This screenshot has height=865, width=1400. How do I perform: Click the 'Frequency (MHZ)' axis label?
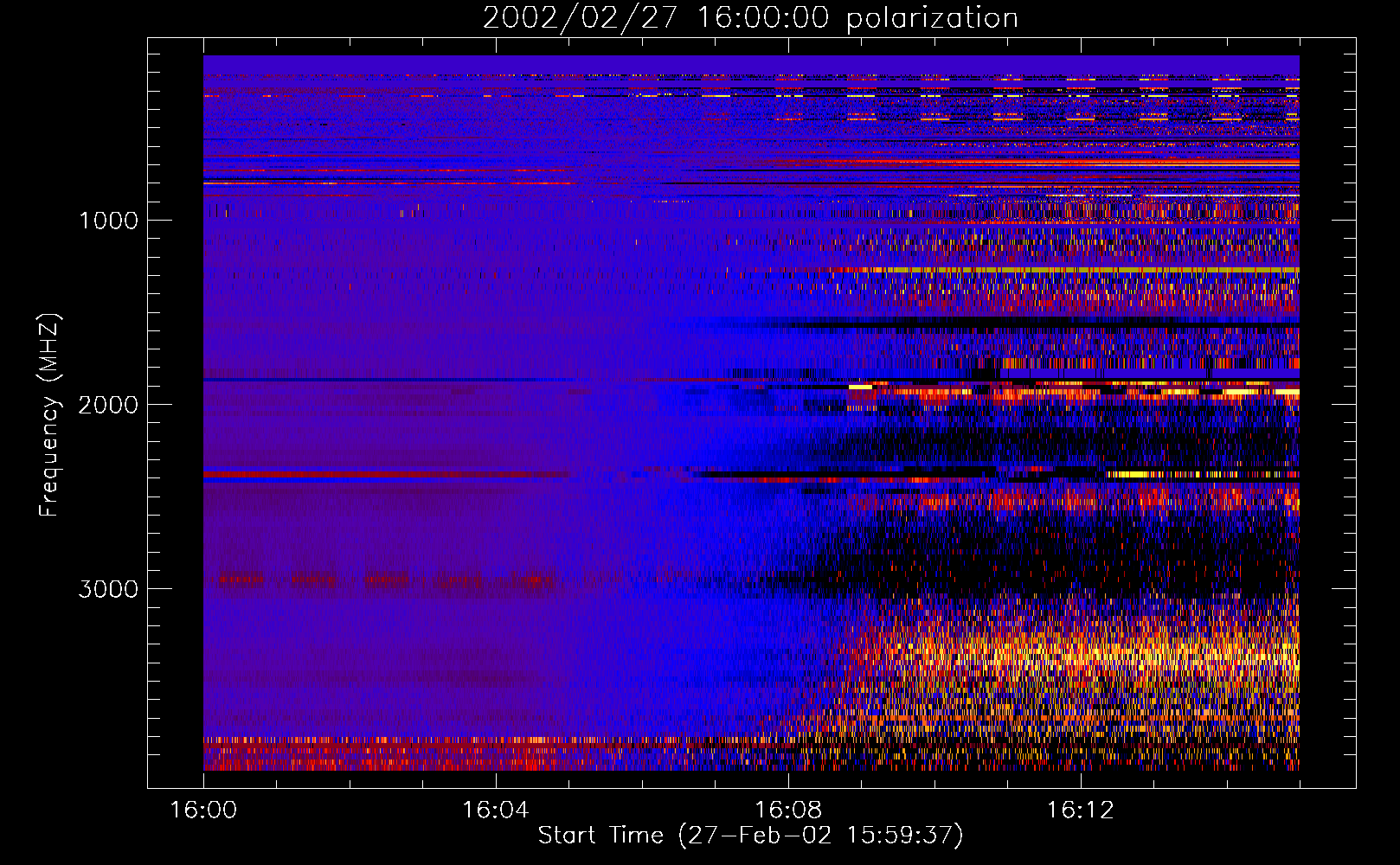point(49,415)
